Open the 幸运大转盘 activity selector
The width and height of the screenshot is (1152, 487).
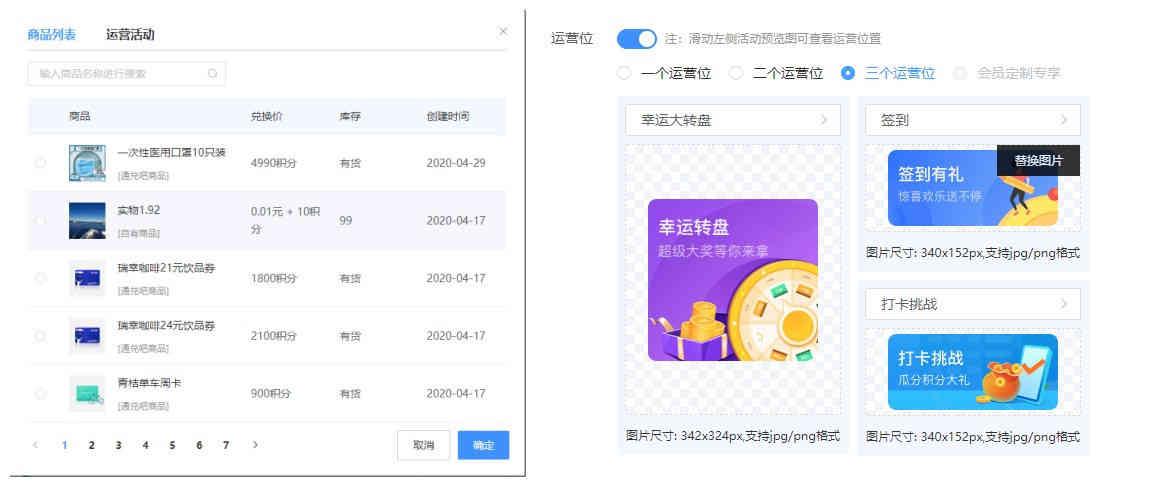(x=732, y=120)
